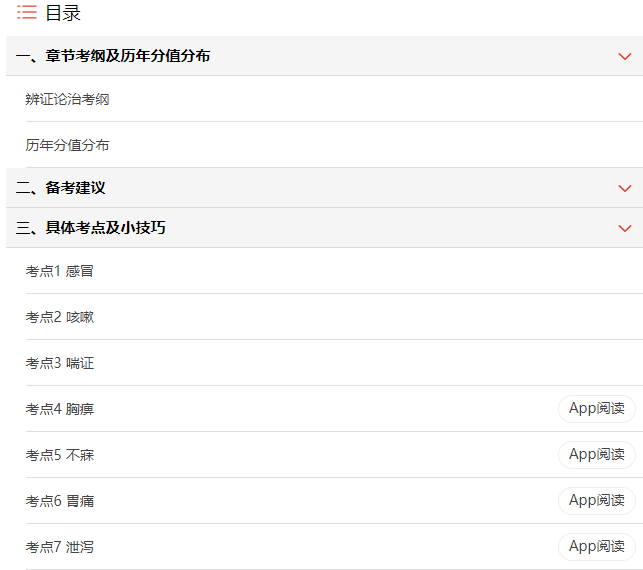Select the 三、具体考点及小技巧 heading
The width and height of the screenshot is (643, 570).
pos(91,228)
